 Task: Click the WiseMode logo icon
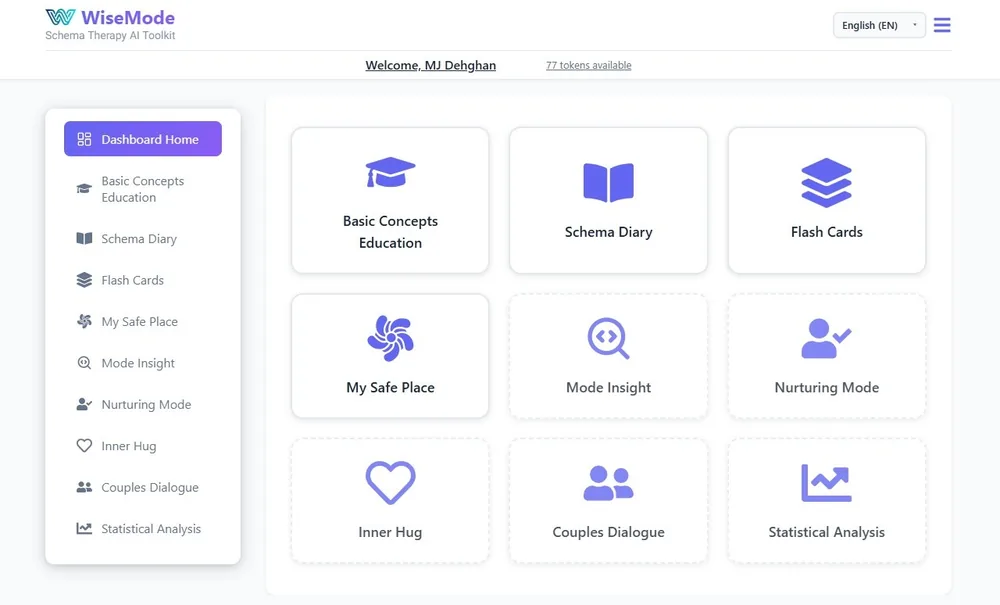pyautogui.click(x=61, y=17)
